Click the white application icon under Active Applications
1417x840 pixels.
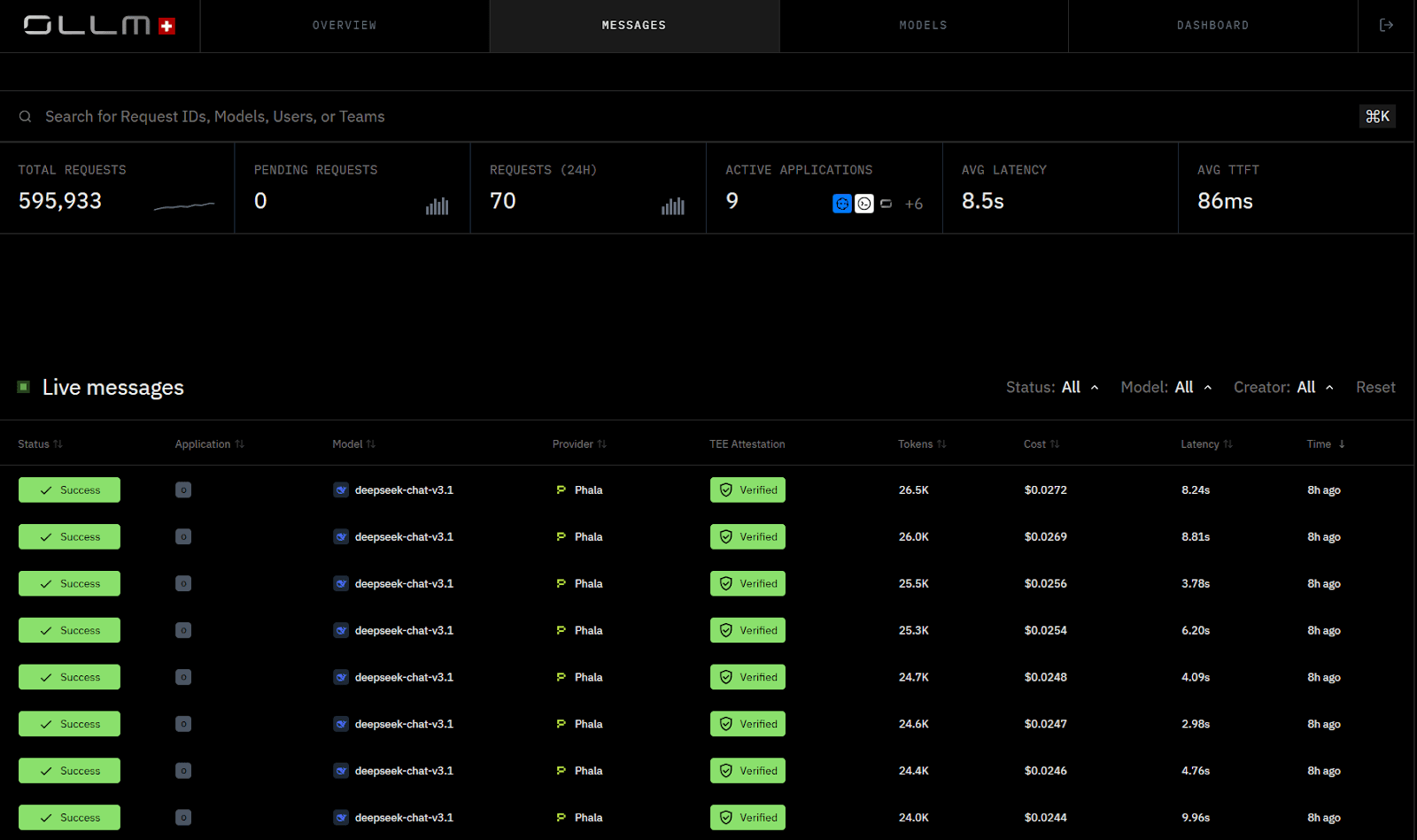tap(864, 204)
